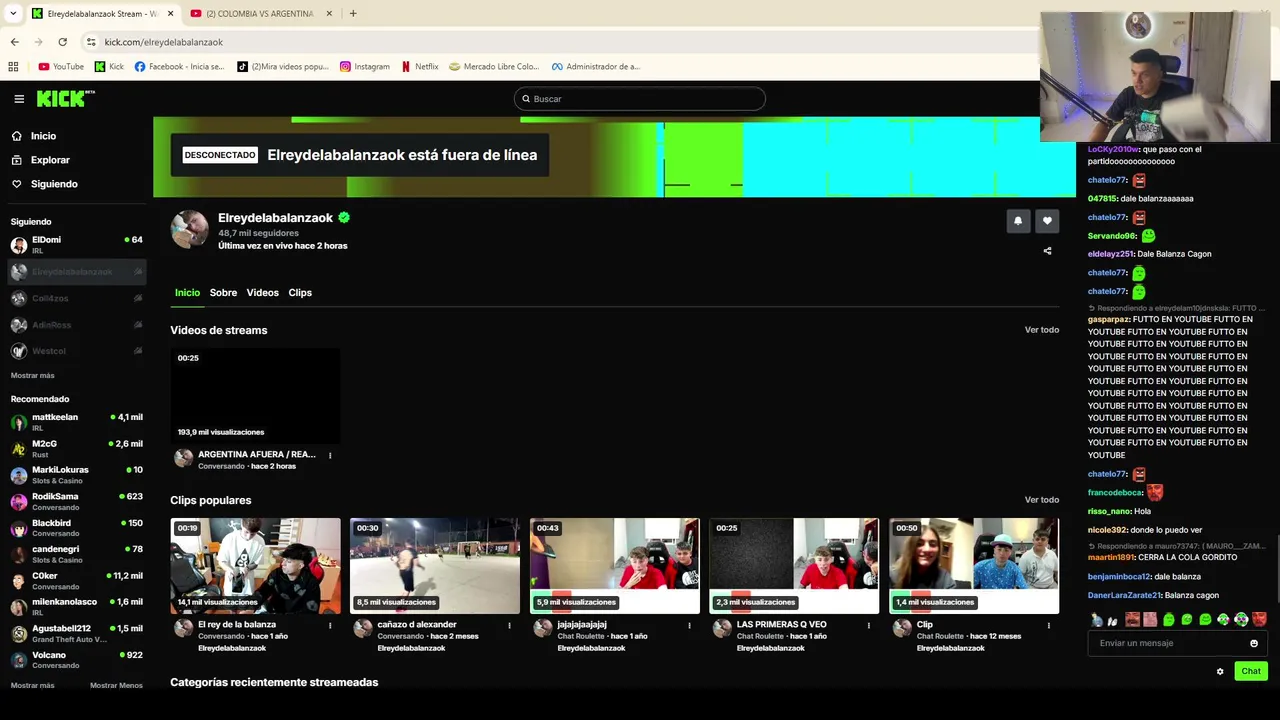Open Ver todo for Clips populares
The width and height of the screenshot is (1280, 720).
point(1041,500)
